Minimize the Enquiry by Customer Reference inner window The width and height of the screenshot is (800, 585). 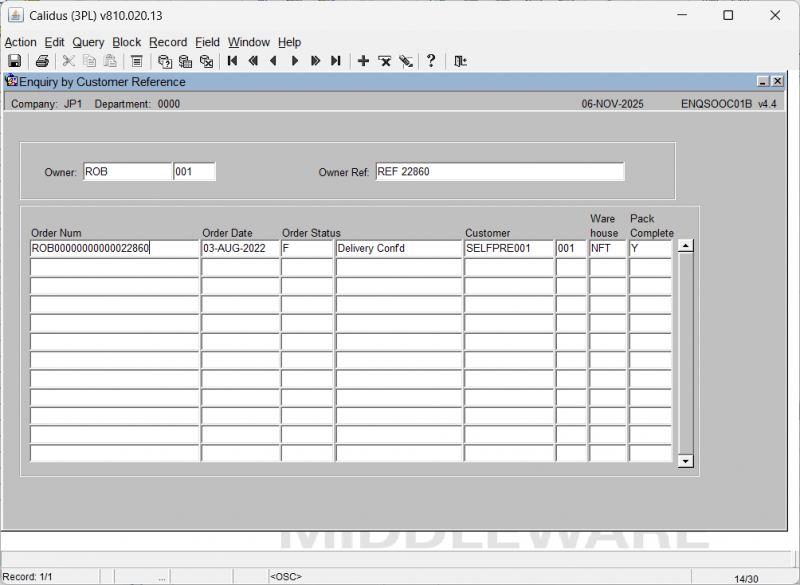pos(763,82)
